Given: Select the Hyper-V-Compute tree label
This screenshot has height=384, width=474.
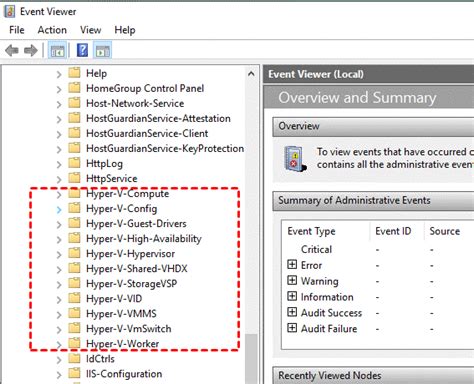Looking at the screenshot, I should 128,194.
